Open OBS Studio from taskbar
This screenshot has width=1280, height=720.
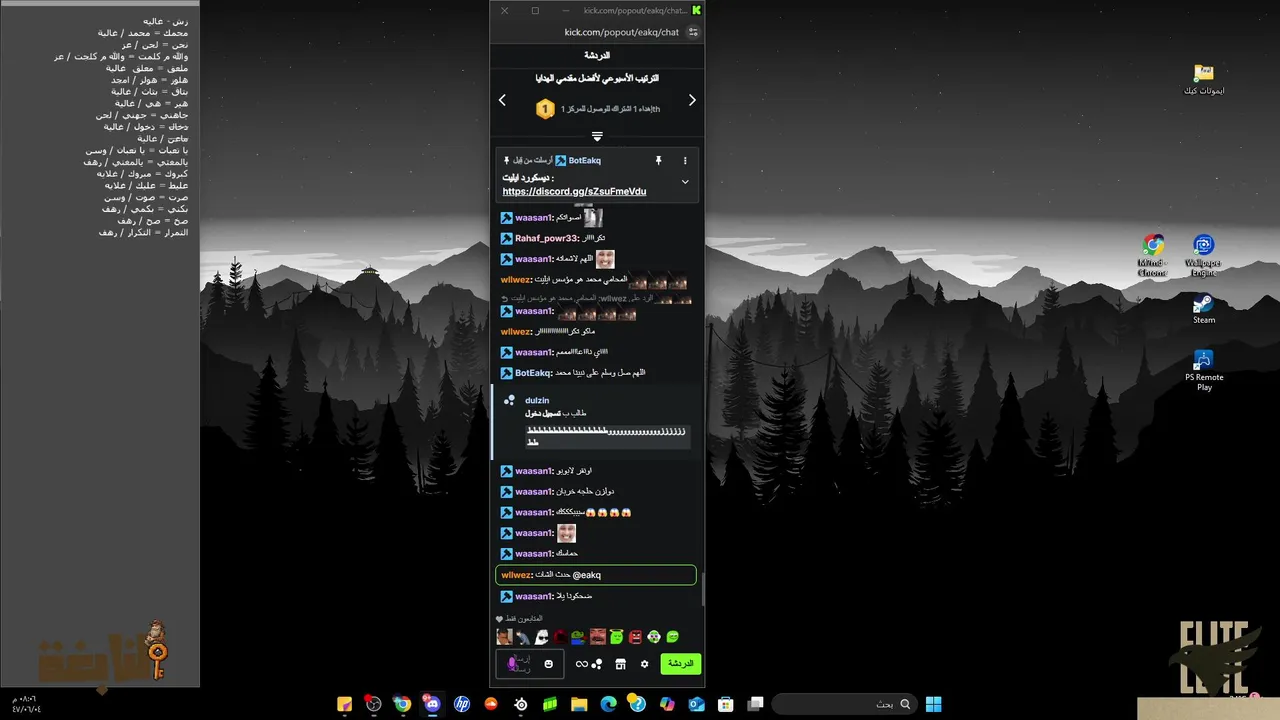[373, 704]
